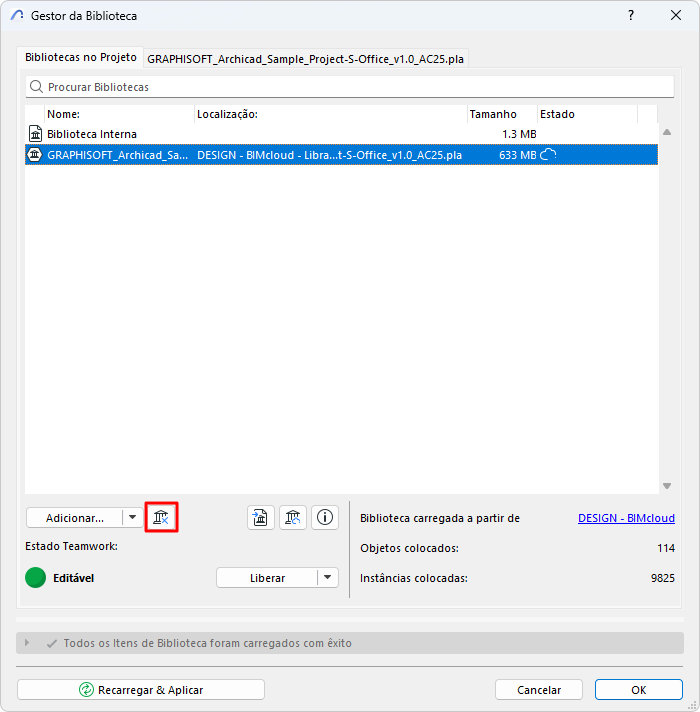Screen dimensions: 700x712
Task: Click the Liberar button
Action: coord(267,578)
